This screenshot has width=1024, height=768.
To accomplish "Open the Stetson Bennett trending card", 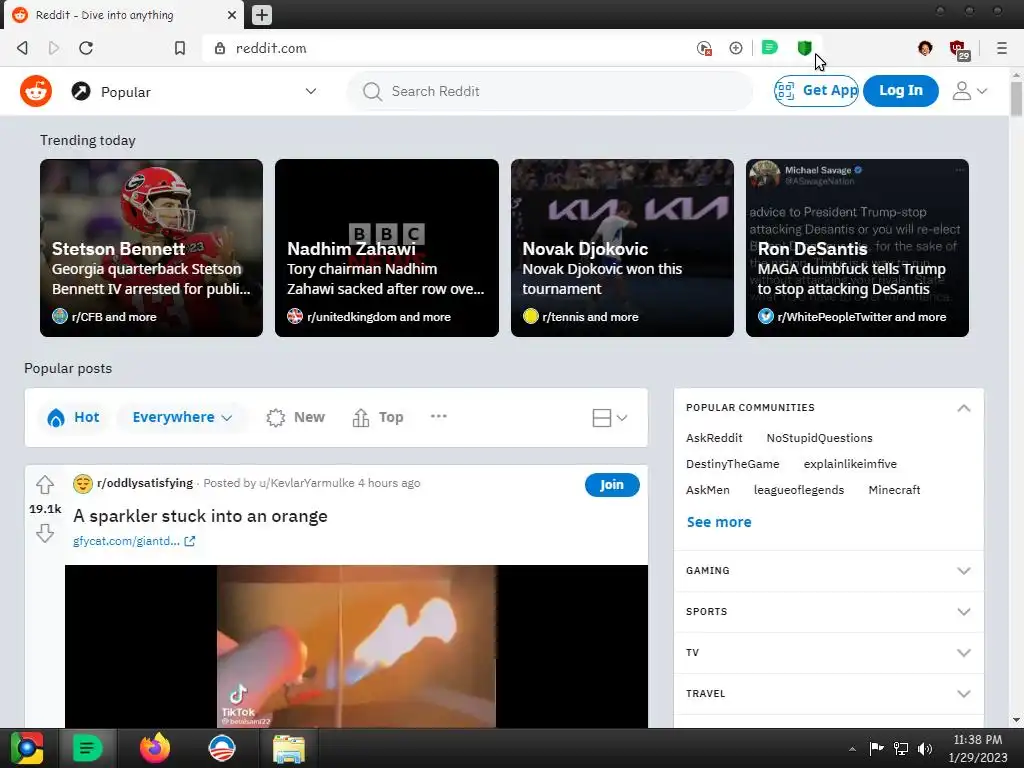I will (152, 248).
